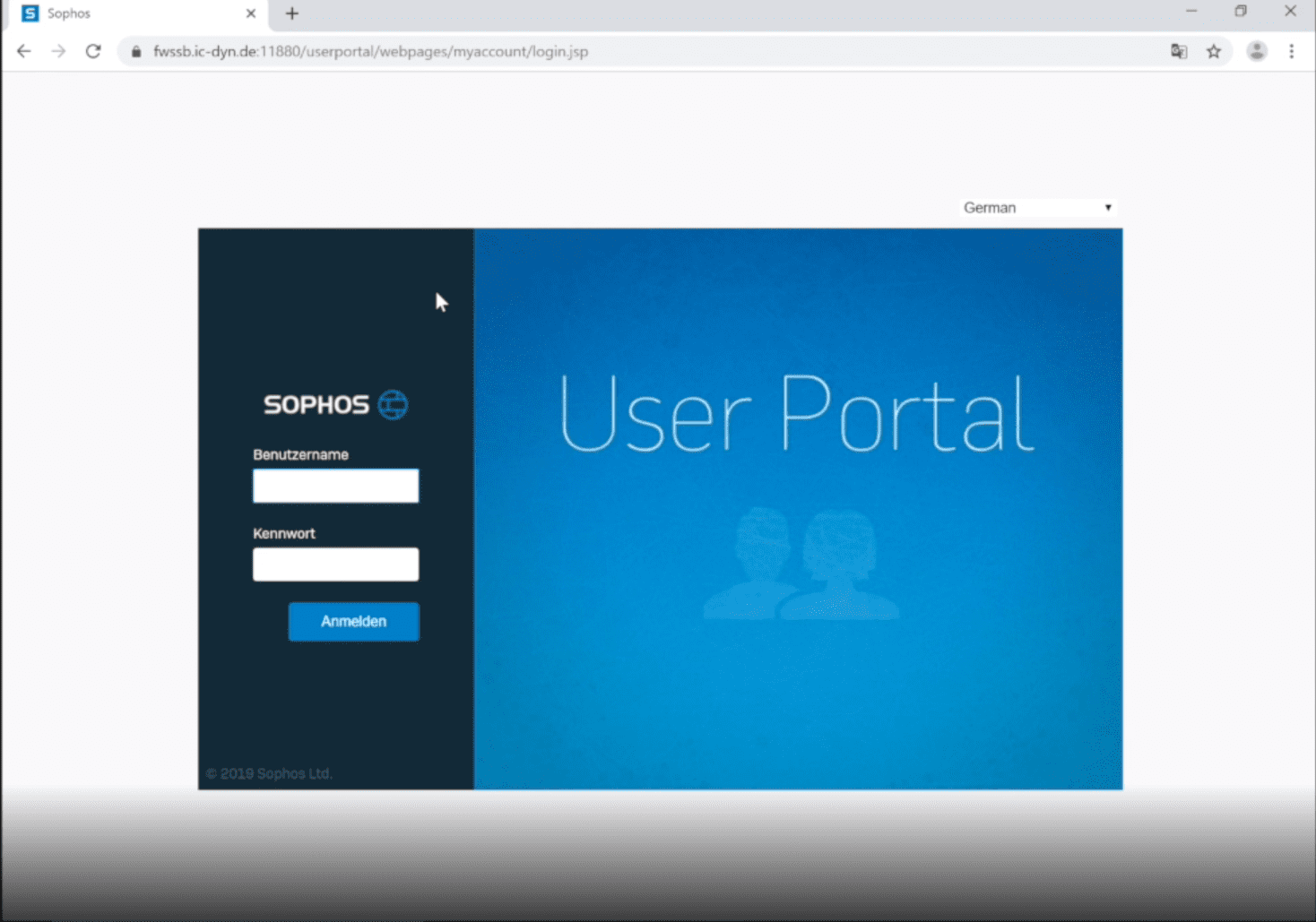
Task: Restore down the Chrome window
Action: tap(1241, 12)
